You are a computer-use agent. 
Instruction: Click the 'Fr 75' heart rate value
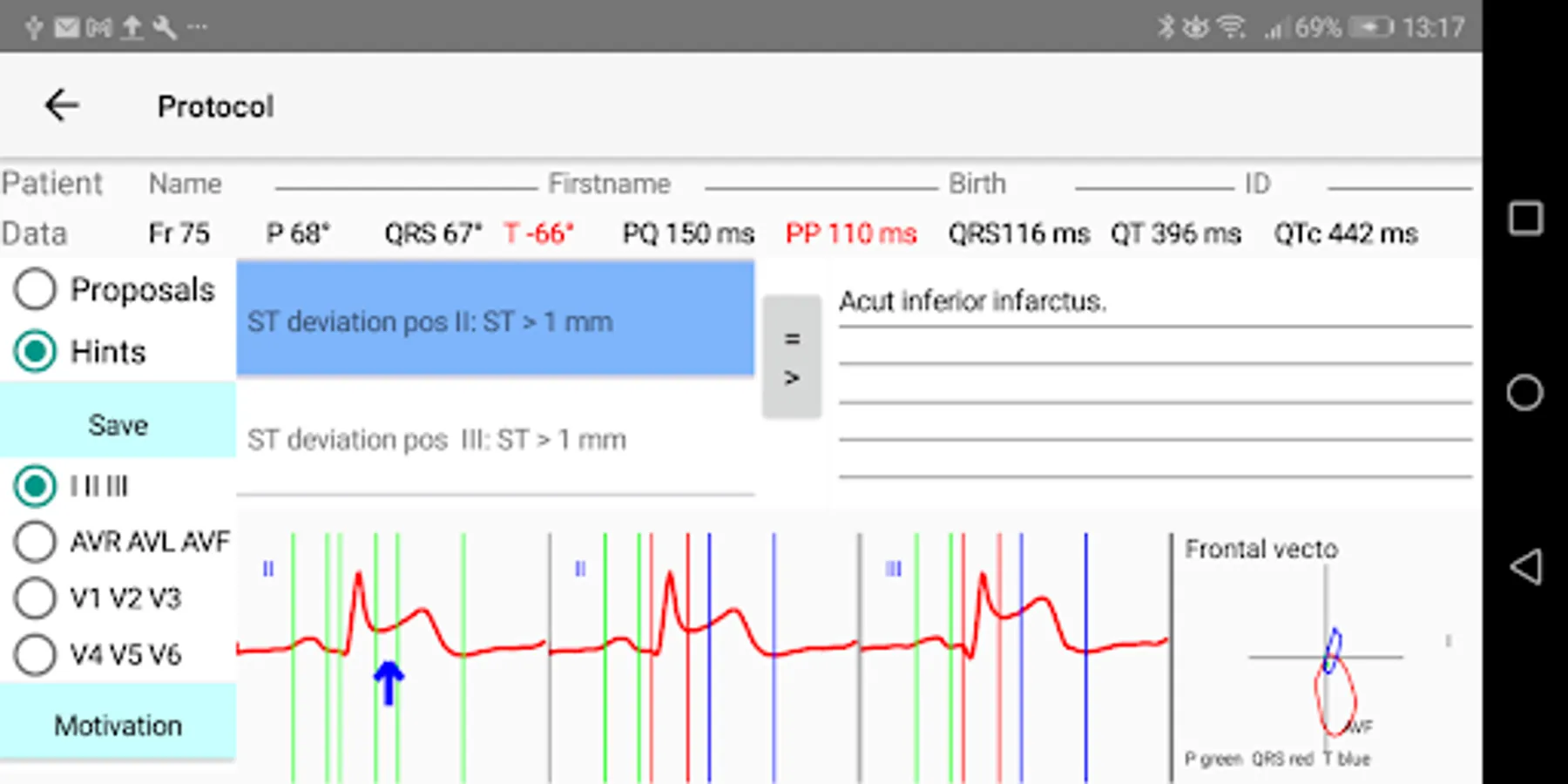point(179,233)
